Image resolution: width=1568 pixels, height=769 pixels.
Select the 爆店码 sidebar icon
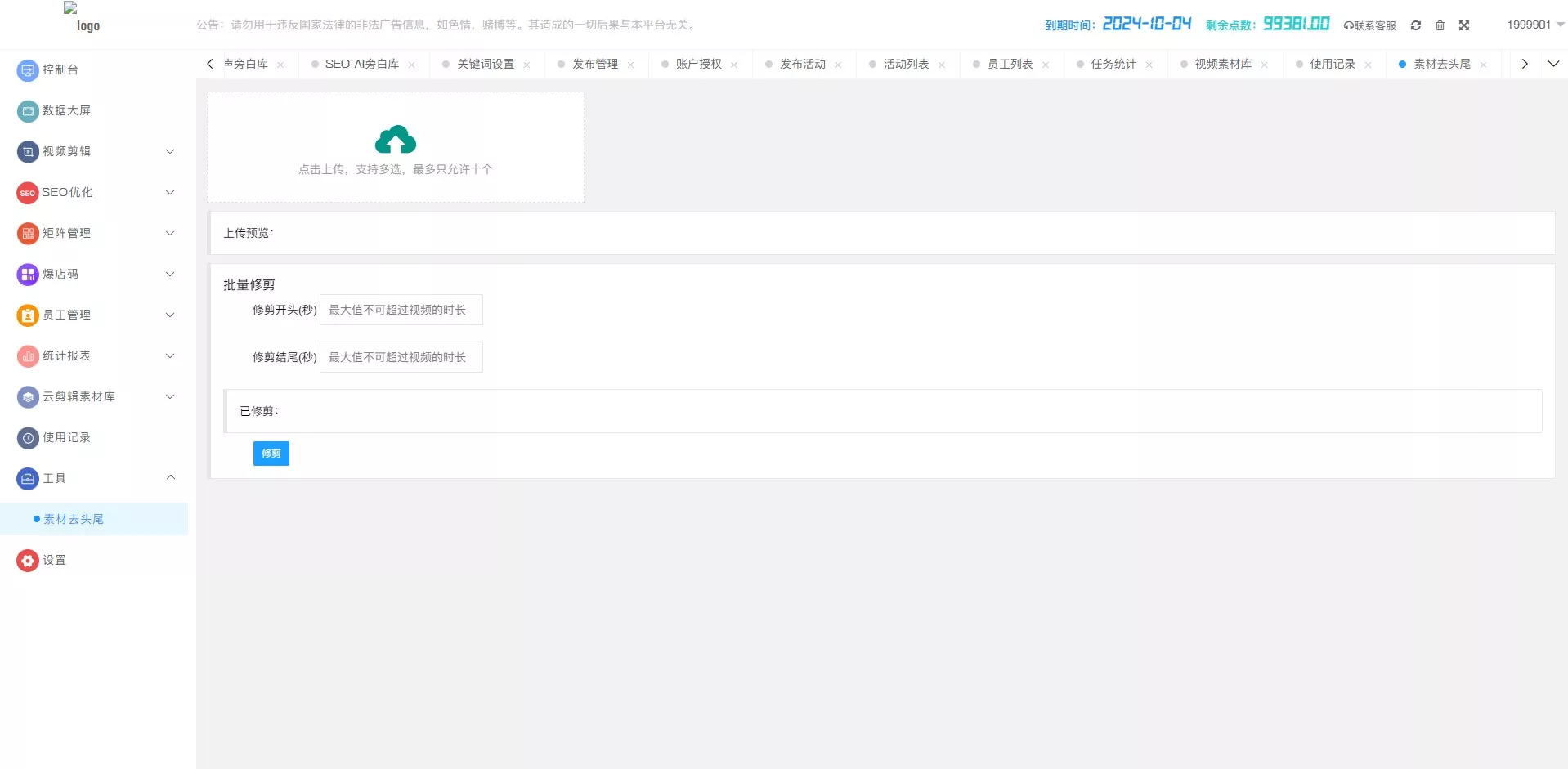[26, 275]
